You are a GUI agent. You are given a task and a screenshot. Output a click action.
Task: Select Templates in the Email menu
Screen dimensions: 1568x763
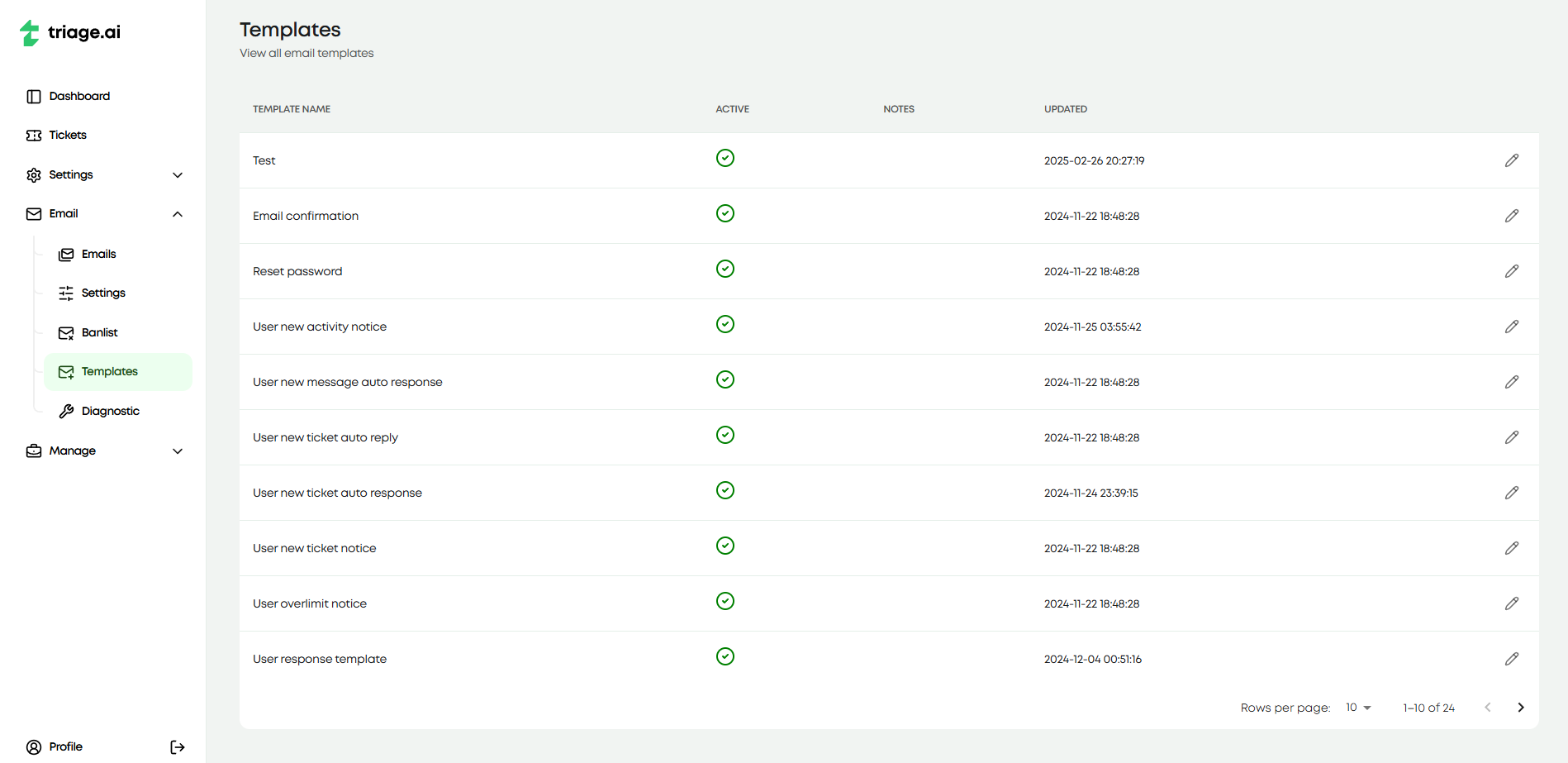[x=110, y=371]
